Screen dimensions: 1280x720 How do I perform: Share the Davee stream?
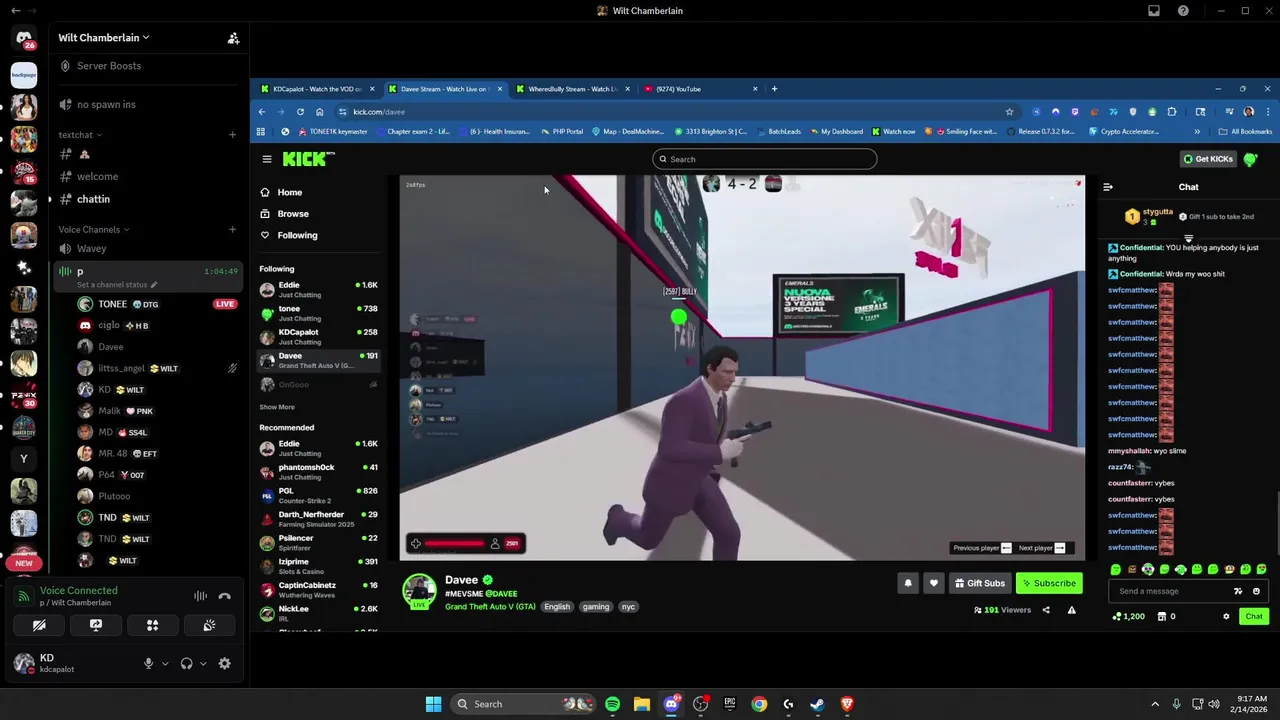click(1046, 610)
